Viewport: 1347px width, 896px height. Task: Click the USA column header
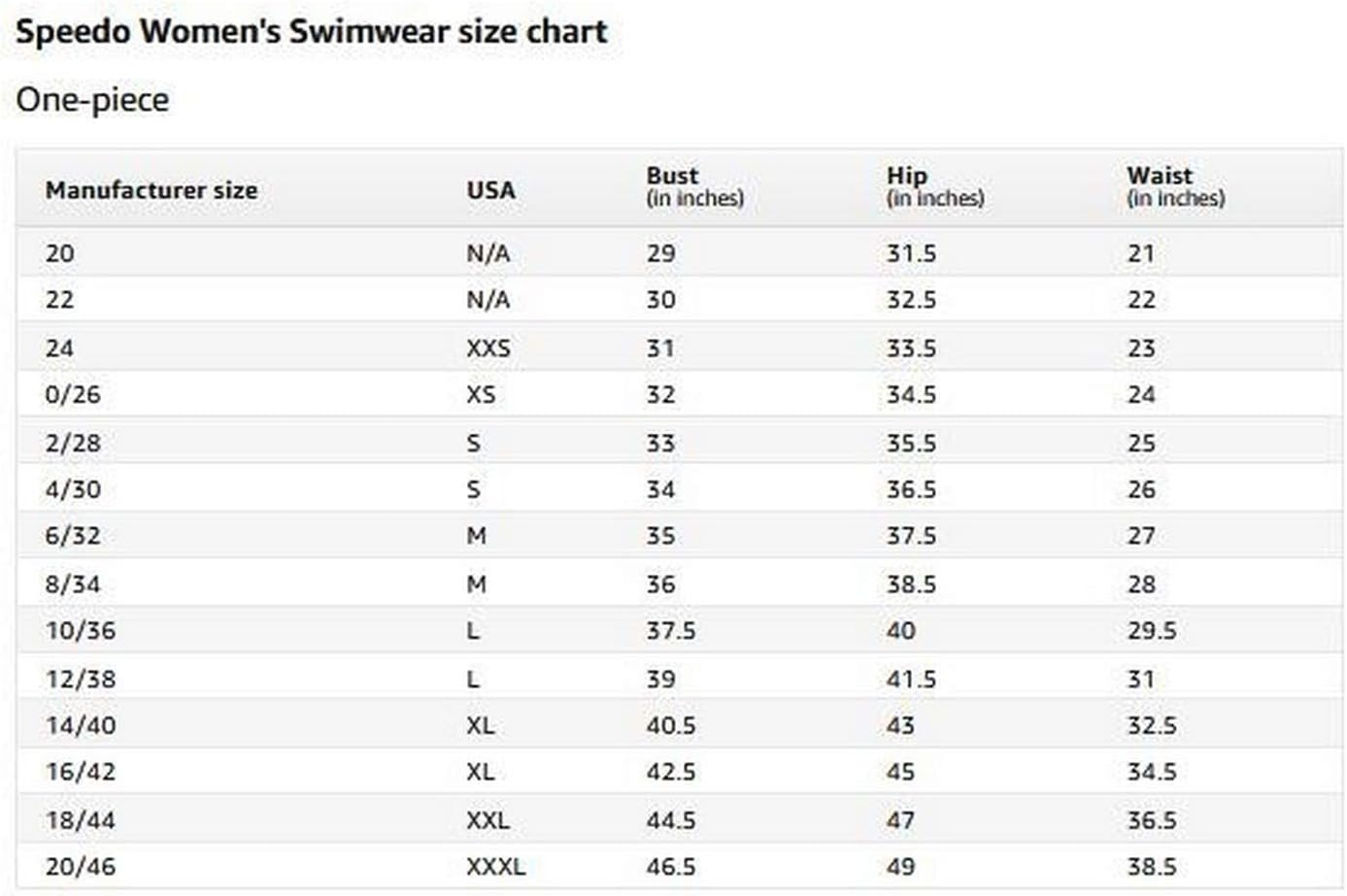click(x=490, y=189)
